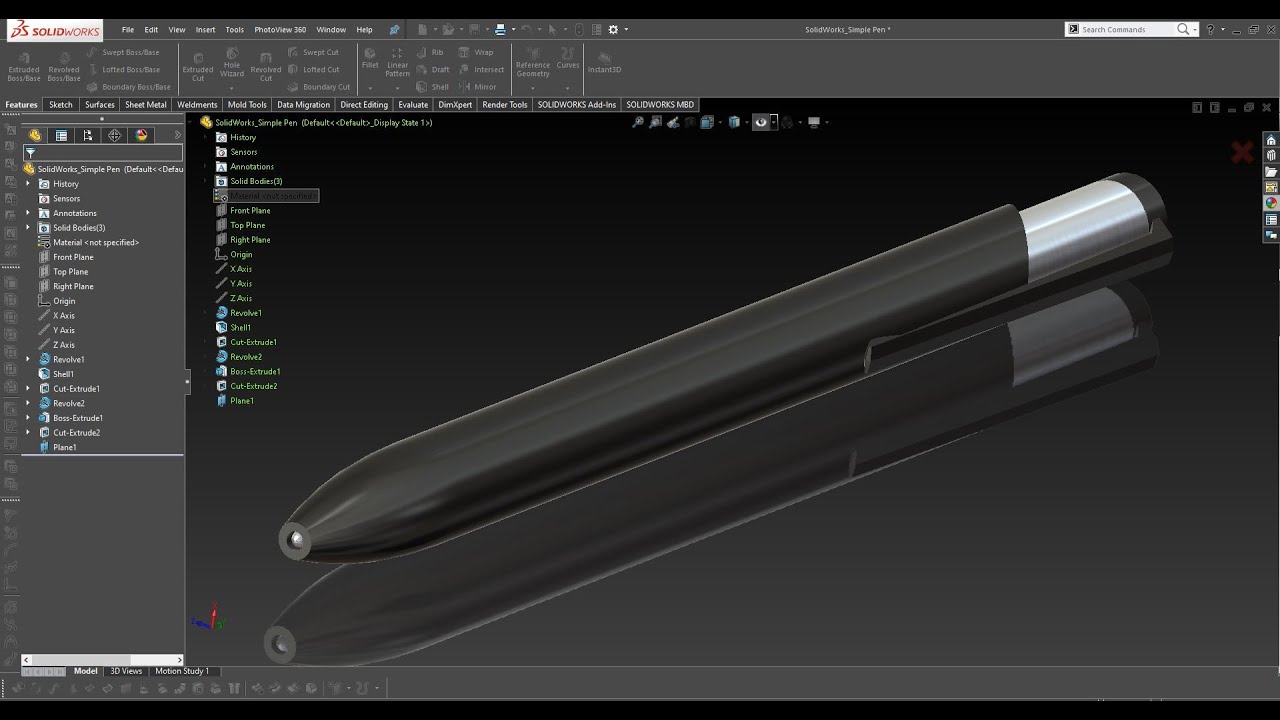Click the Previous View icon
The image size is (1280, 720).
[673, 122]
